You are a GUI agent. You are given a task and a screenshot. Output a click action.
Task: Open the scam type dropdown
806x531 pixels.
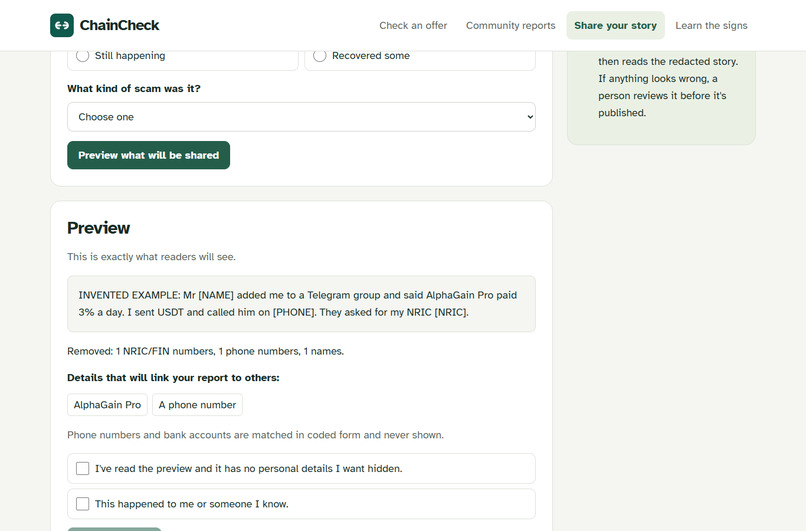[x=301, y=117]
